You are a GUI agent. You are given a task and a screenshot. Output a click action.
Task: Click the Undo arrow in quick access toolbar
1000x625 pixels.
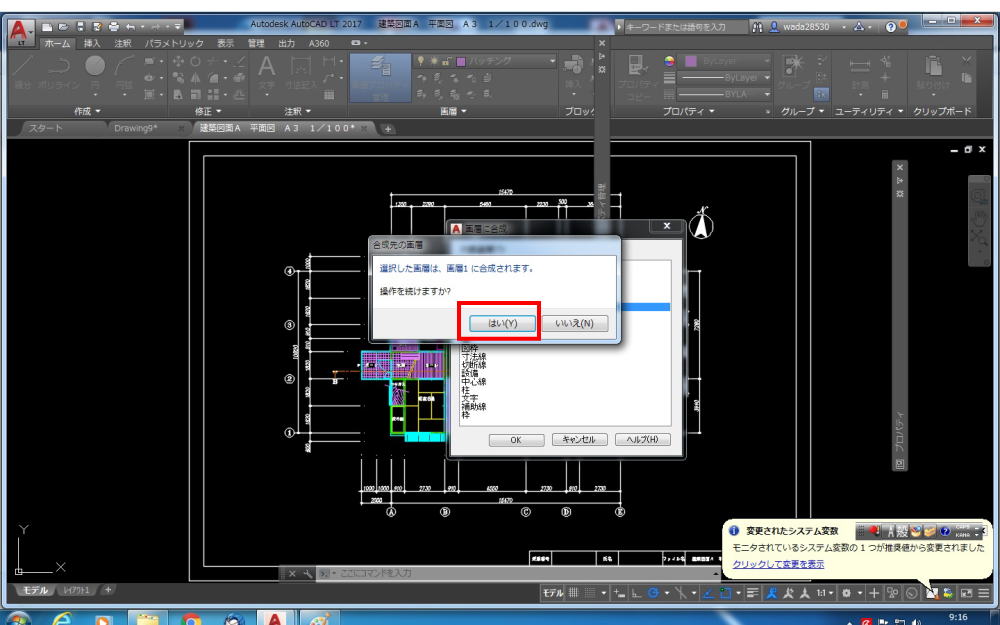coord(131,27)
